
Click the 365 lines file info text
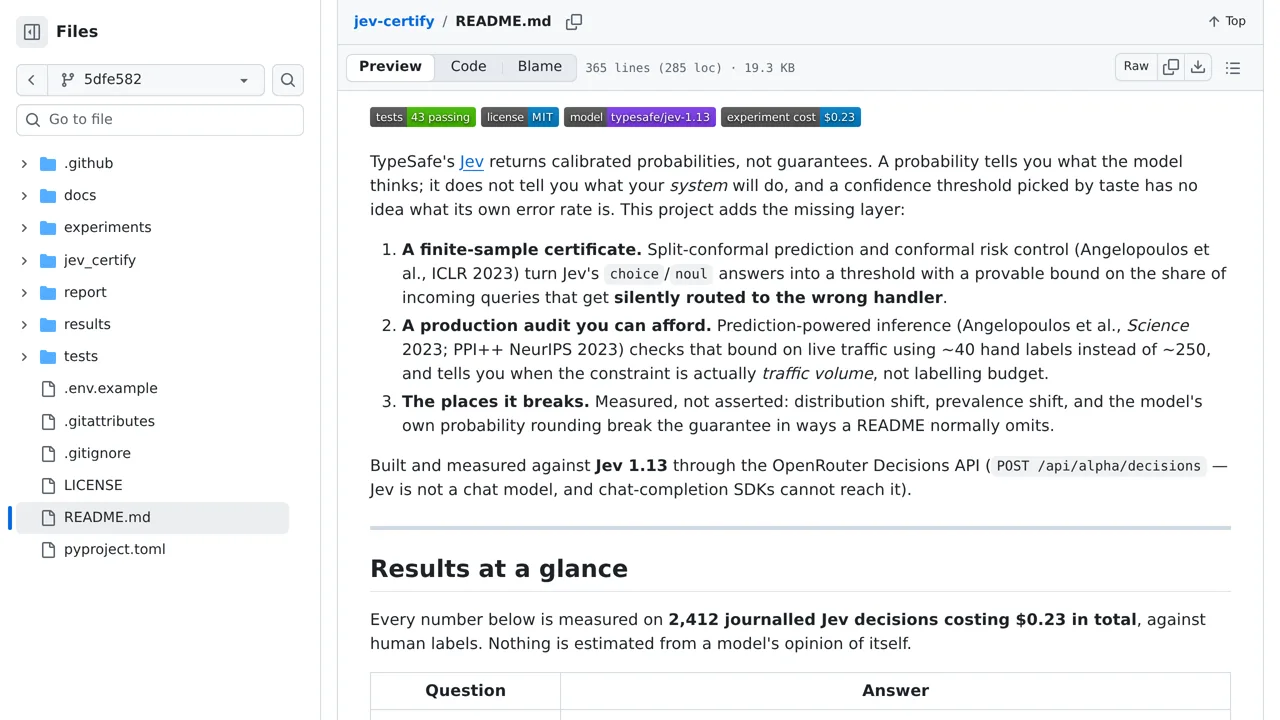[x=690, y=68]
